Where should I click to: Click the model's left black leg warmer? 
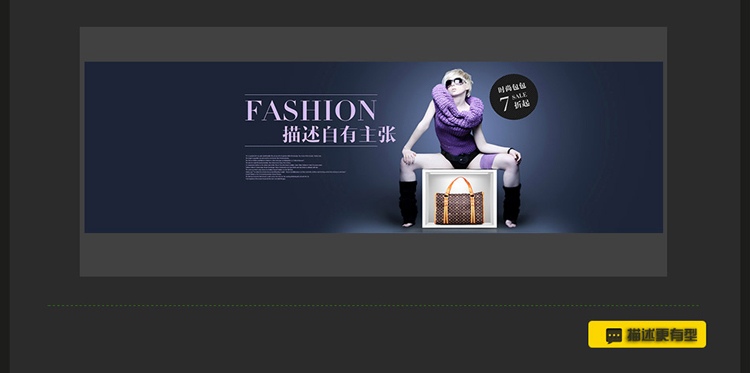pyautogui.click(x=408, y=202)
